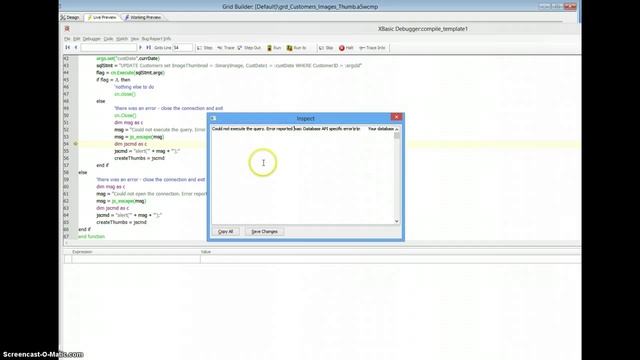The image size is (640, 360).
Task: Open the Debugger menu
Action: click(x=91, y=39)
